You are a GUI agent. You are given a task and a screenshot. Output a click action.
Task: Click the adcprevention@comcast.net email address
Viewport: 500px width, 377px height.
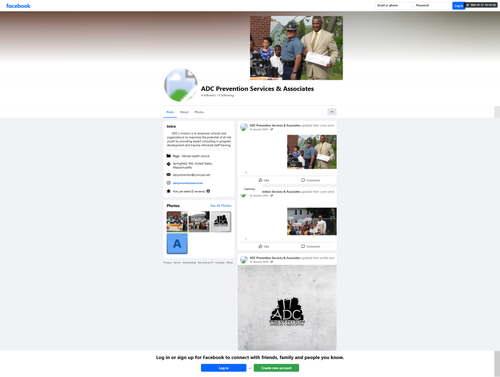(191, 175)
